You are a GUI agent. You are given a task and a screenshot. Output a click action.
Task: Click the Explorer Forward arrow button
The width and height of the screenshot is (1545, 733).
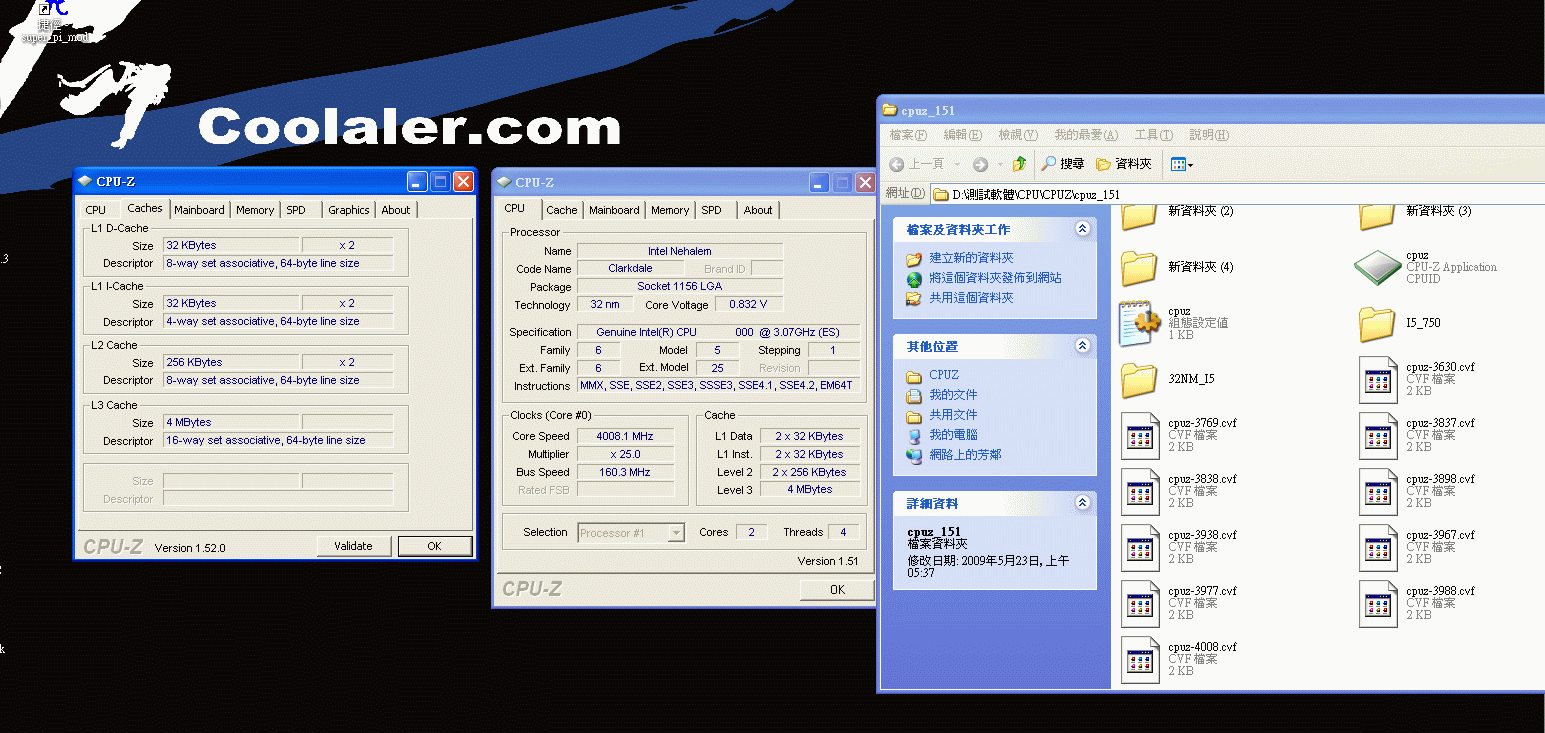pos(980,164)
